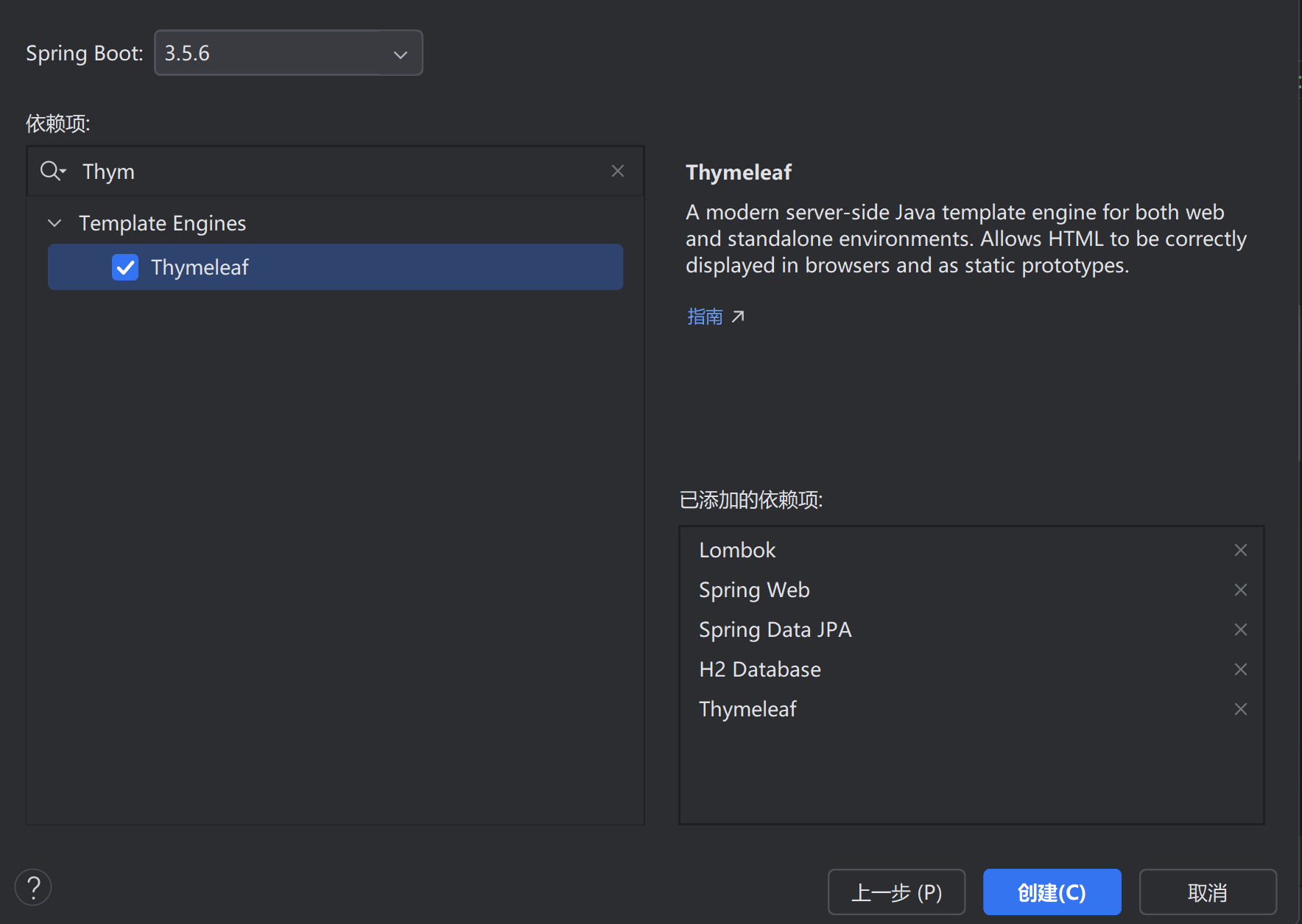The height and width of the screenshot is (924, 1302).
Task: Collapse the Template Engines group
Action: [54, 222]
